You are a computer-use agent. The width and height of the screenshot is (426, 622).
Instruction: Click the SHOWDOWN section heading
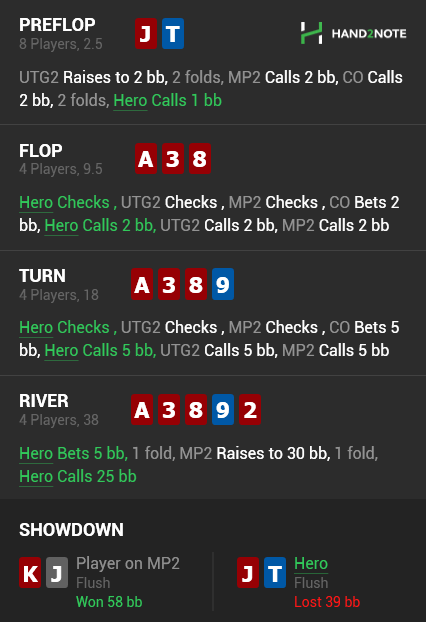click(x=71, y=530)
